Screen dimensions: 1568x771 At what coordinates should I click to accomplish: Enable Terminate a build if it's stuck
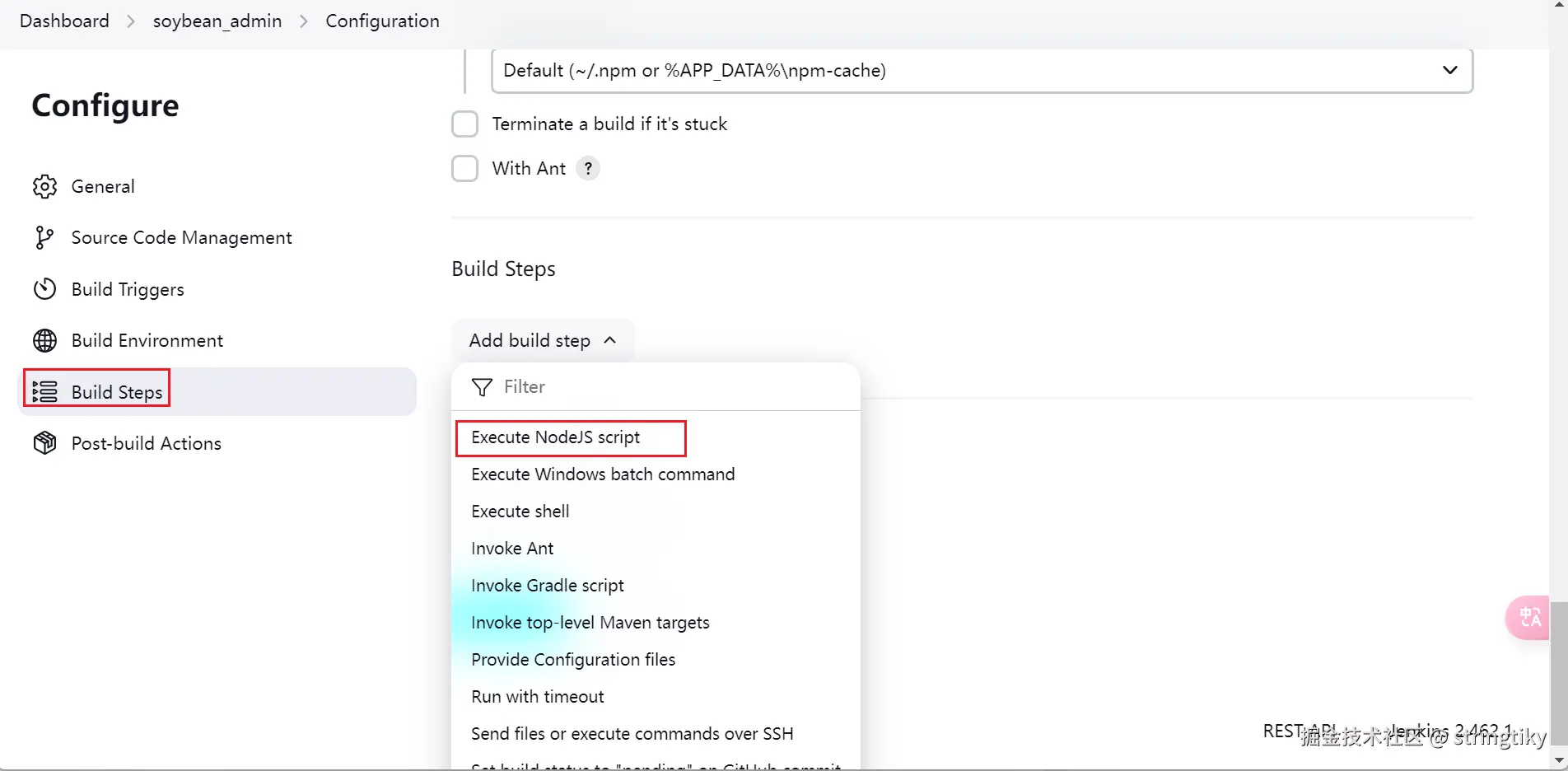pyautogui.click(x=464, y=124)
